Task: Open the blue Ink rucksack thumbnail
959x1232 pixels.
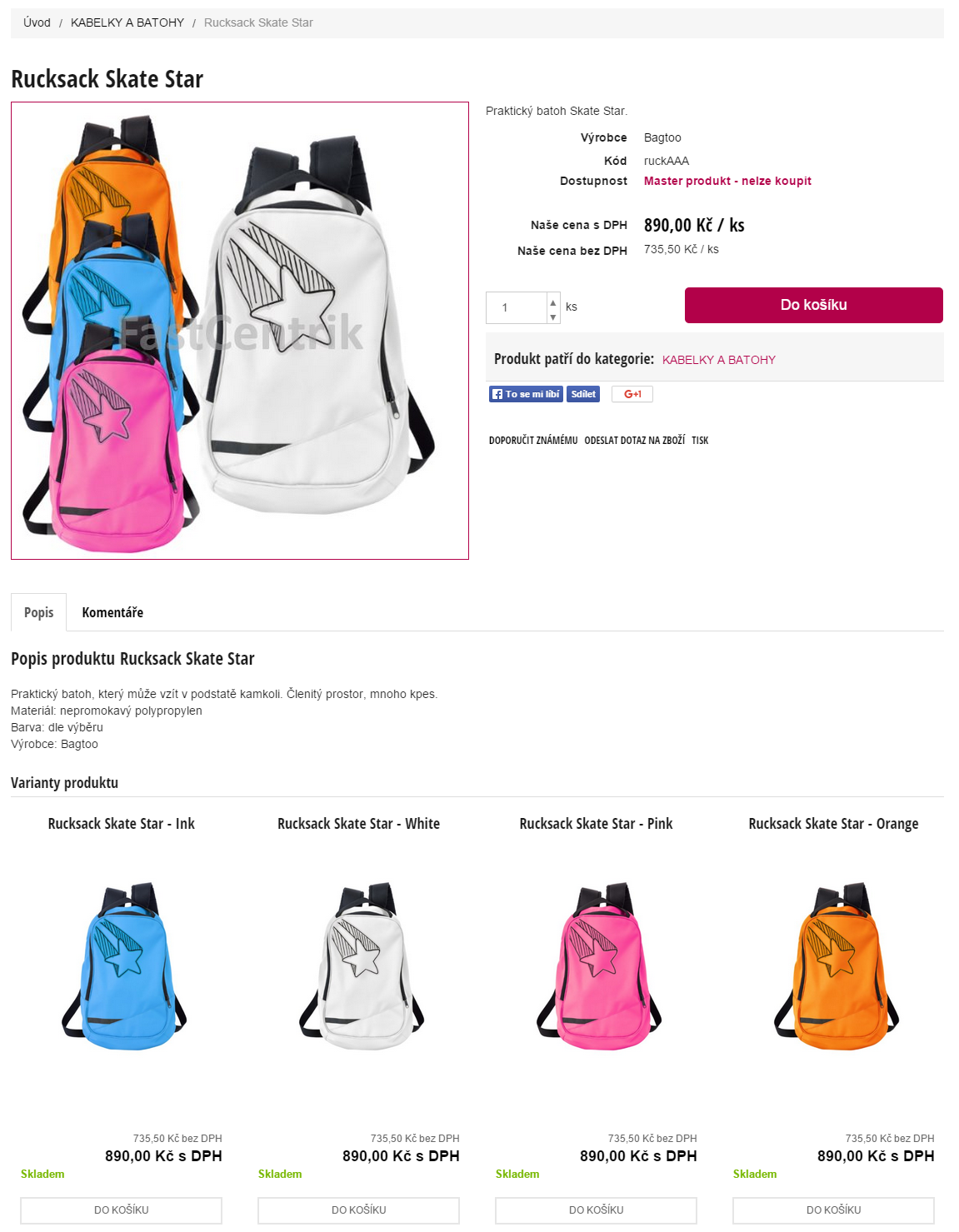Action: pyautogui.click(x=122, y=965)
